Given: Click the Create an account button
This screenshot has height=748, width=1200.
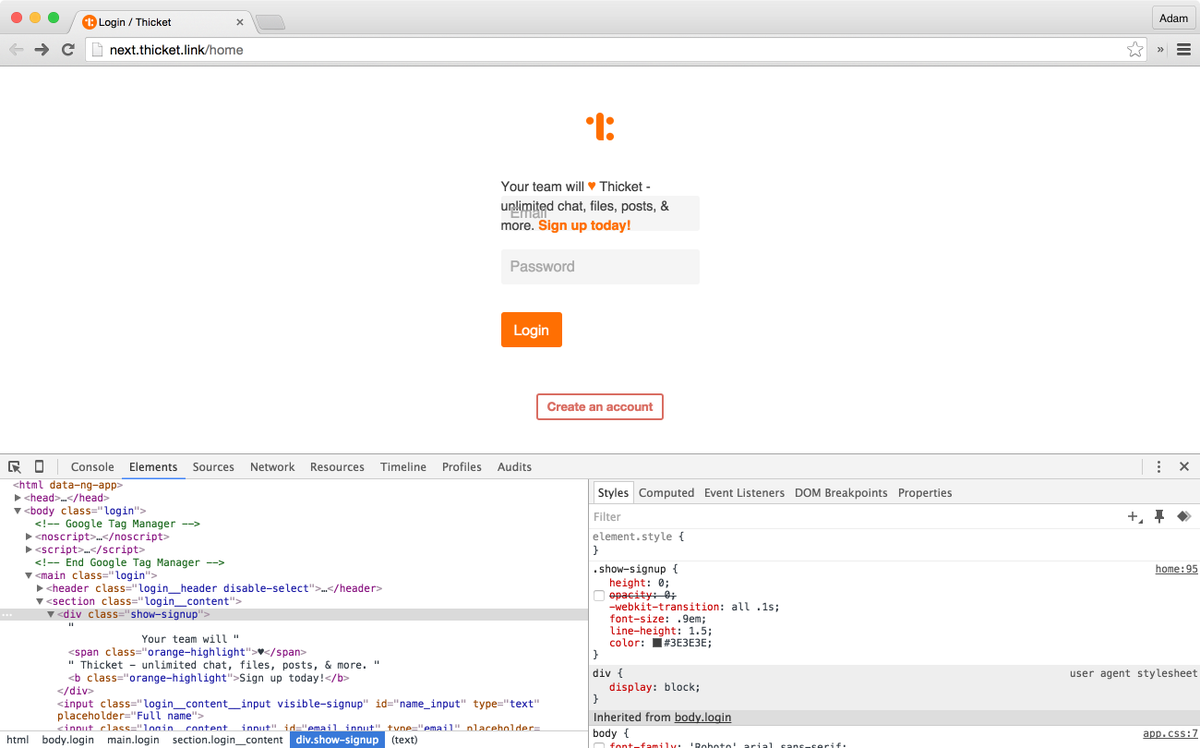Looking at the screenshot, I should (x=600, y=407).
